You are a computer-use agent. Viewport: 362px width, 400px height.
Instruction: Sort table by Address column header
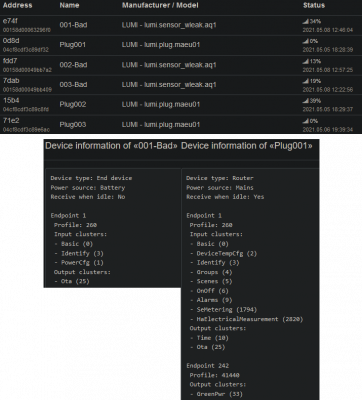pos(17,5)
